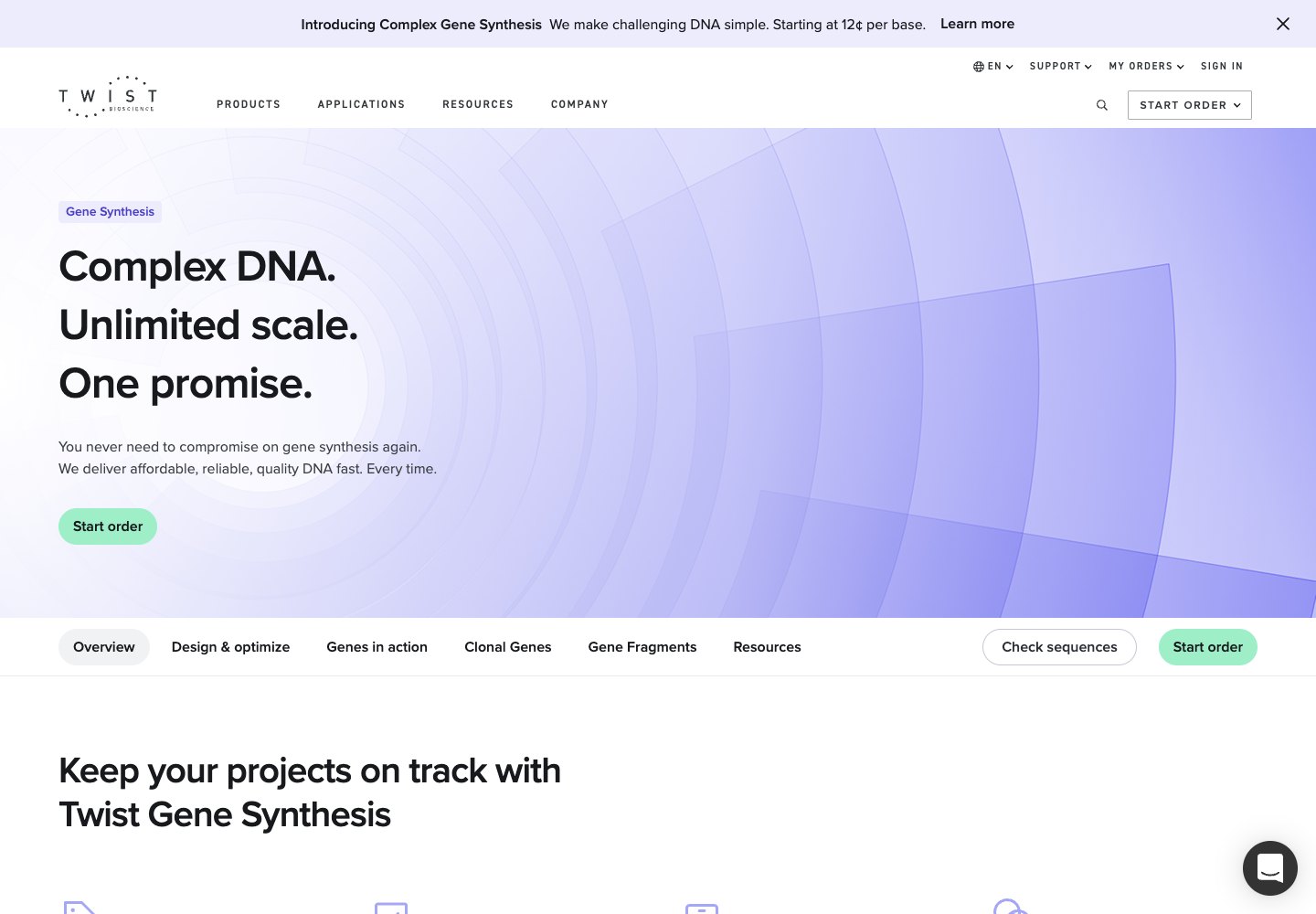The height and width of the screenshot is (914, 1316).
Task: Click Start order in the sub-navigation bar
Action: pyautogui.click(x=1208, y=647)
